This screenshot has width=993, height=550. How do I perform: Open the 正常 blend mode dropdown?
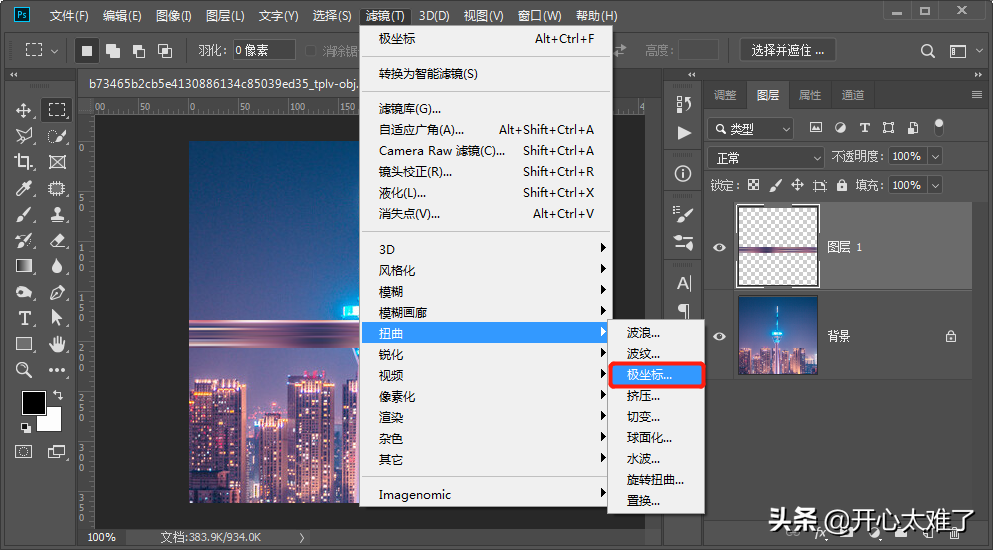coord(766,158)
